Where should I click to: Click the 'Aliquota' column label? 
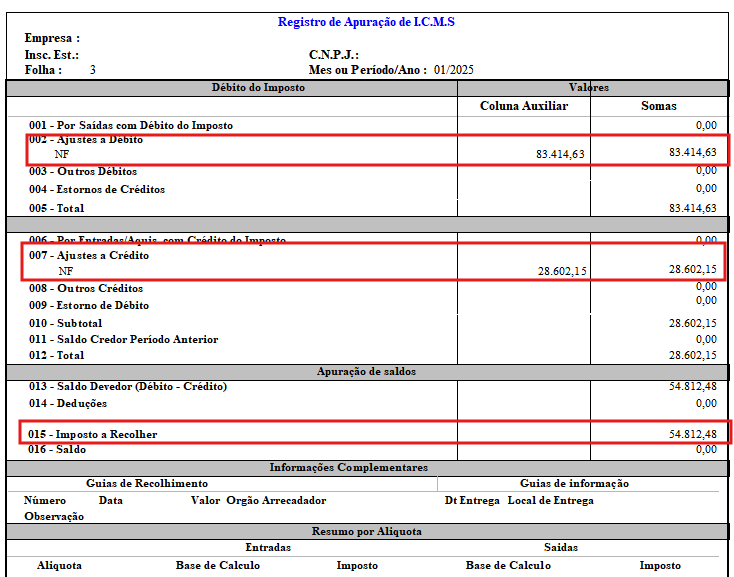(59, 565)
